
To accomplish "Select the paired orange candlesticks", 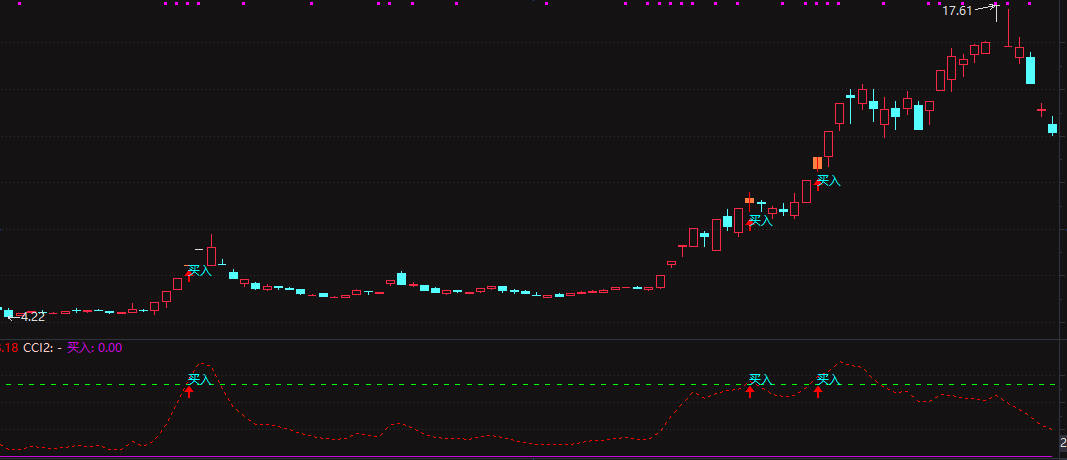I will 817,163.
